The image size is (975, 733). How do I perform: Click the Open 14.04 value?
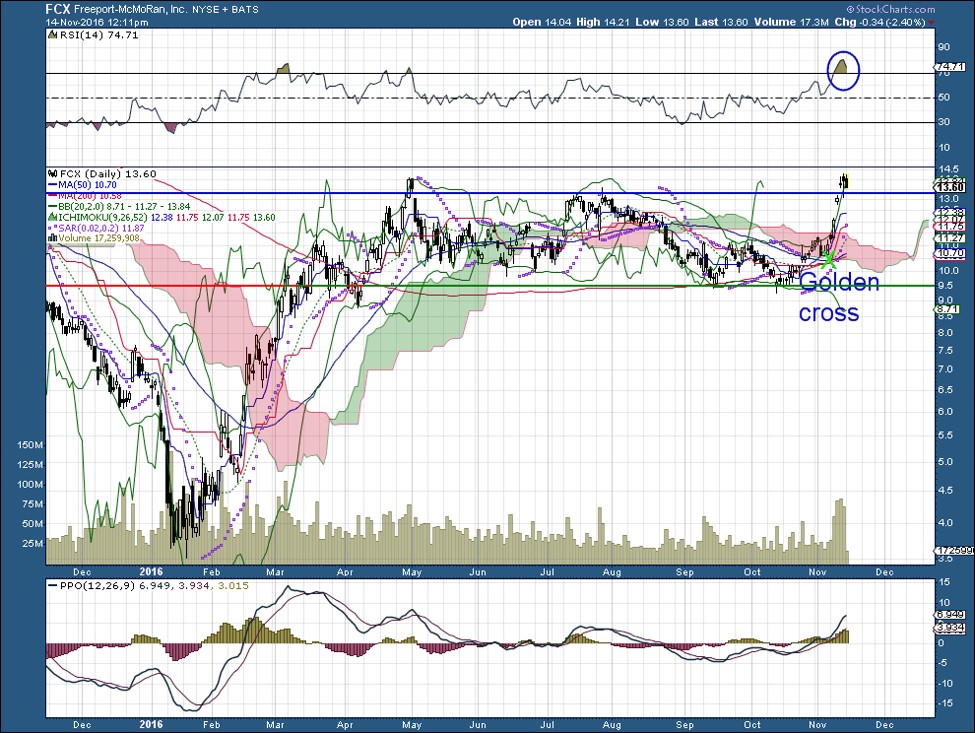point(542,22)
